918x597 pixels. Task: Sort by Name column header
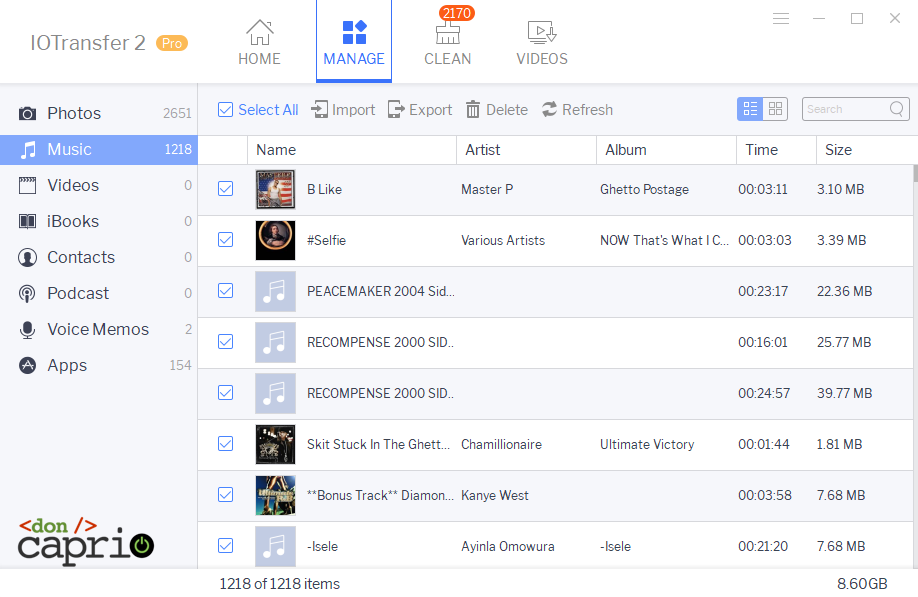tap(352, 150)
